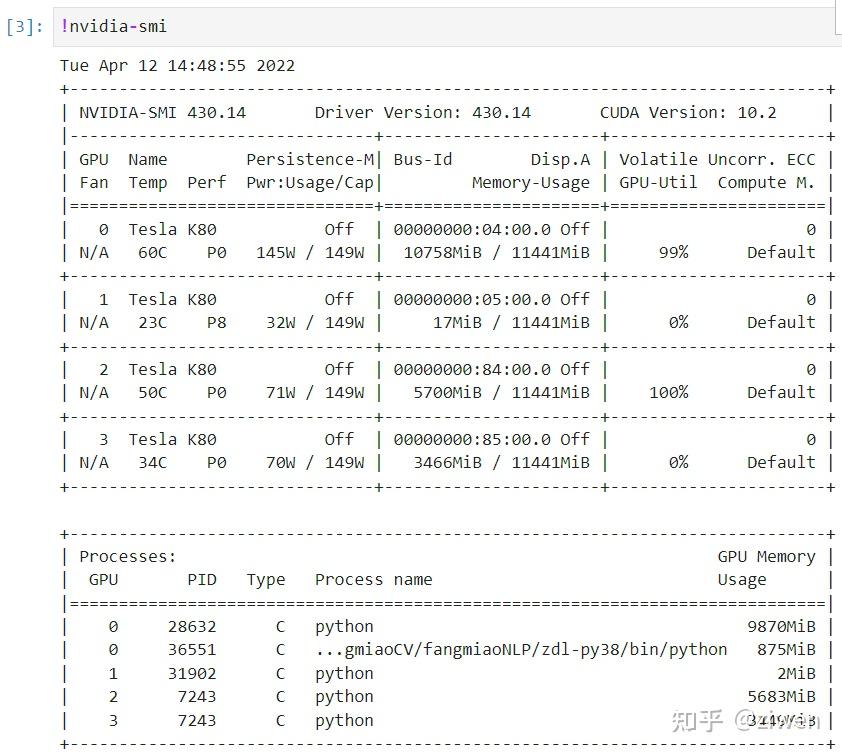
Task: Click the !nvidia-smi code input cell
Action: (446, 26)
